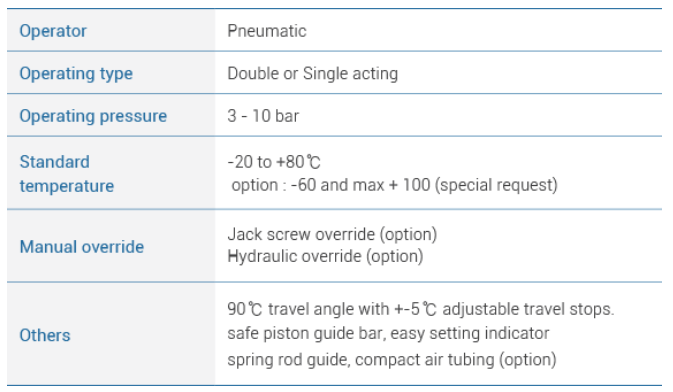This screenshot has width=673, height=392.
Task: Click the Manual override label
Action: (82, 247)
